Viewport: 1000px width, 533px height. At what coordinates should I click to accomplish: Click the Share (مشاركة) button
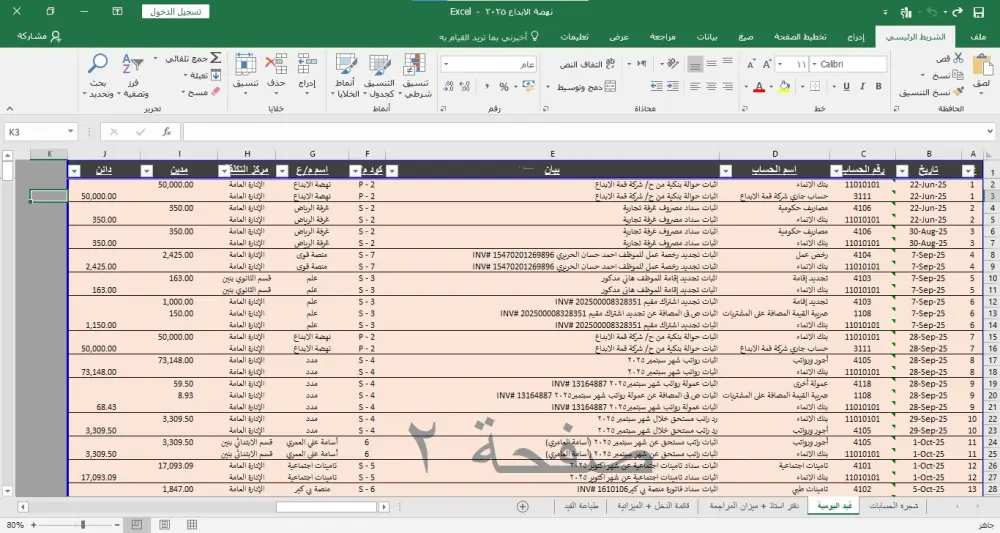pyautogui.click(x=40, y=36)
